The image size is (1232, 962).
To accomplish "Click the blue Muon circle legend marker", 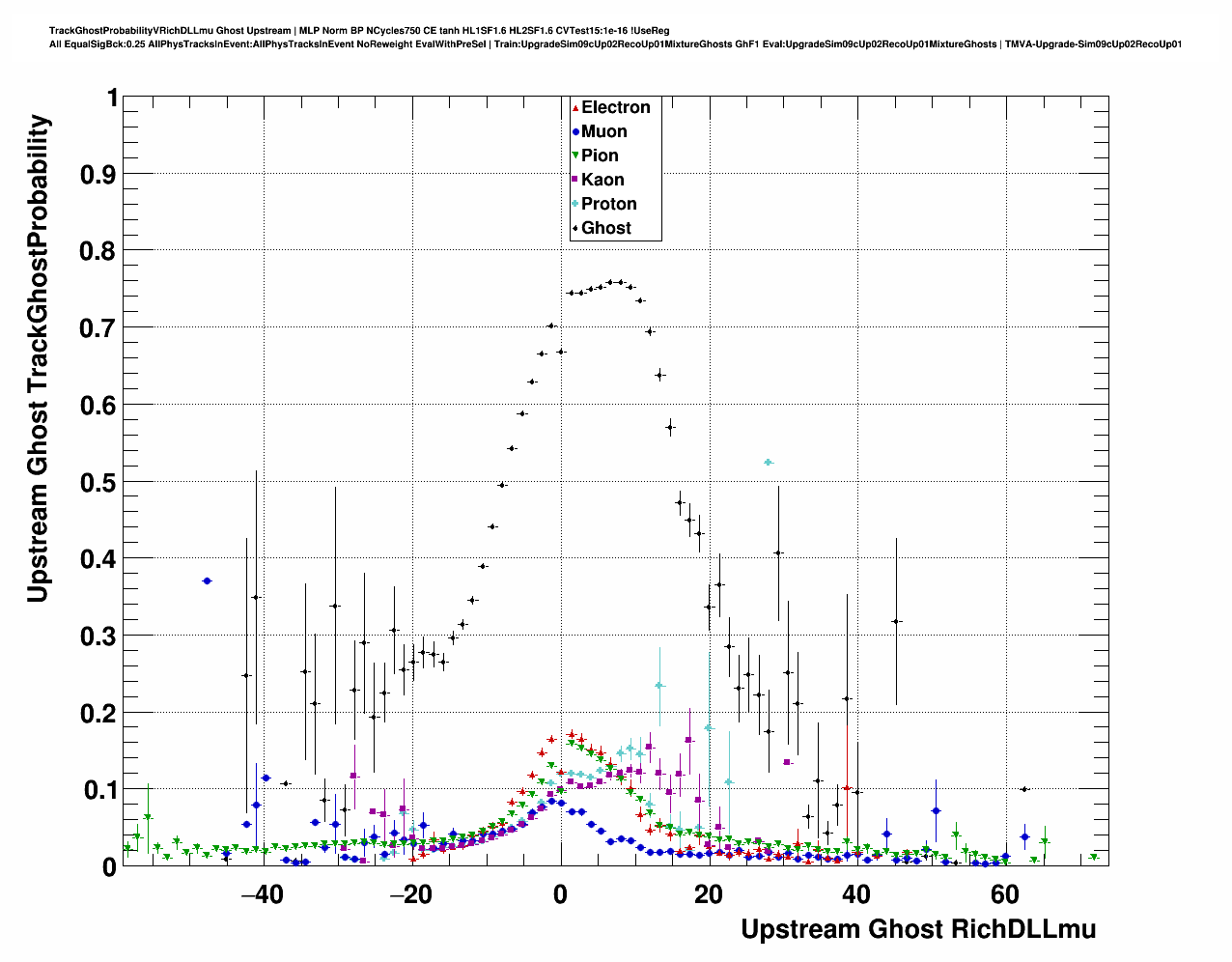I will (x=575, y=132).
